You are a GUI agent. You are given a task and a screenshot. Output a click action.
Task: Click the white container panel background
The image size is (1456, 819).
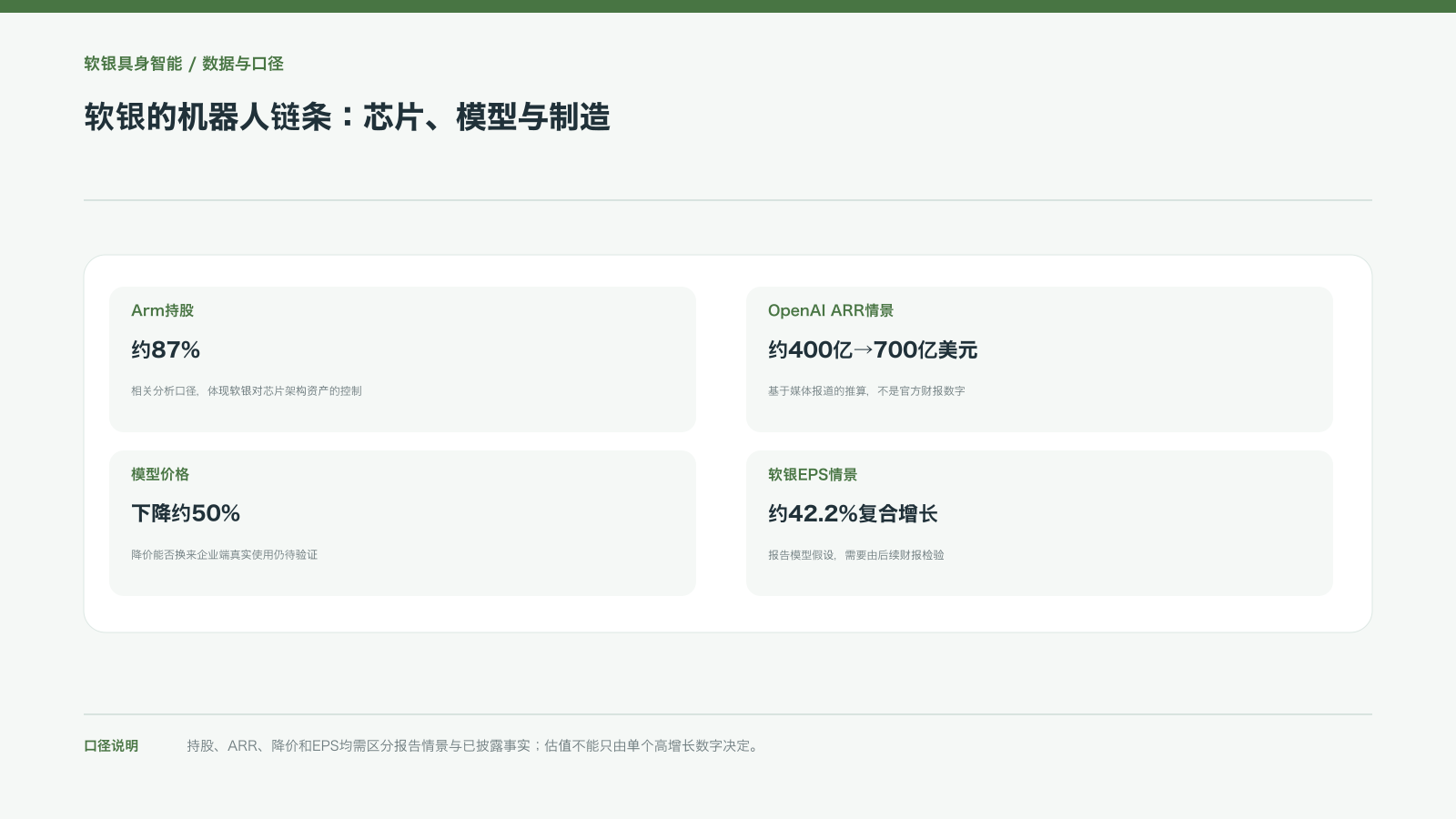[721, 613]
